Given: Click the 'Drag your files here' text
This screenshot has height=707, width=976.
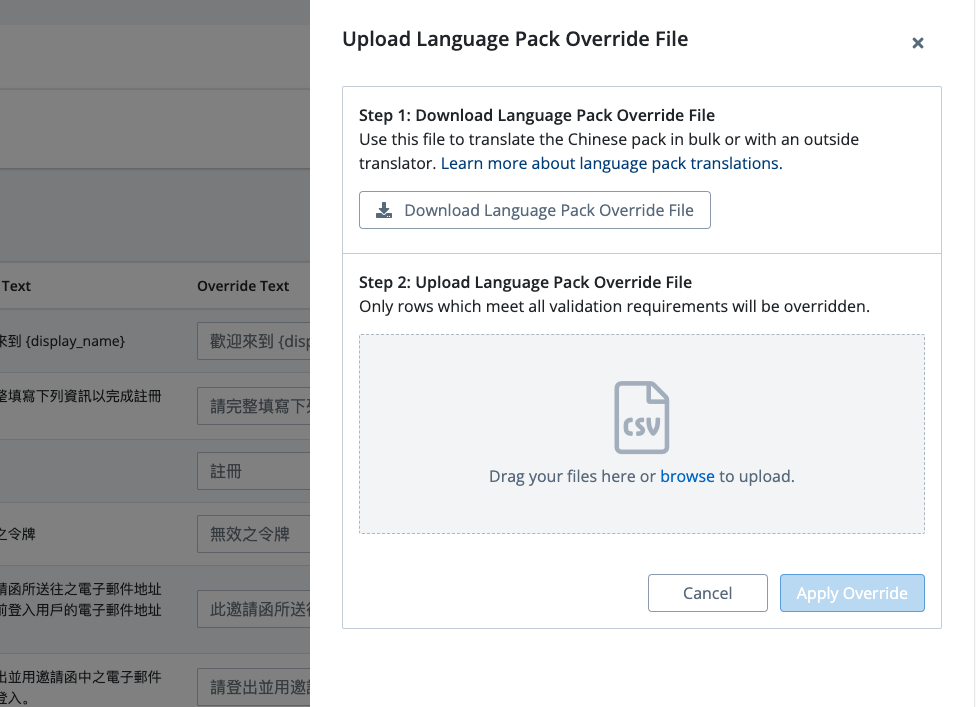Looking at the screenshot, I should click(x=572, y=476).
